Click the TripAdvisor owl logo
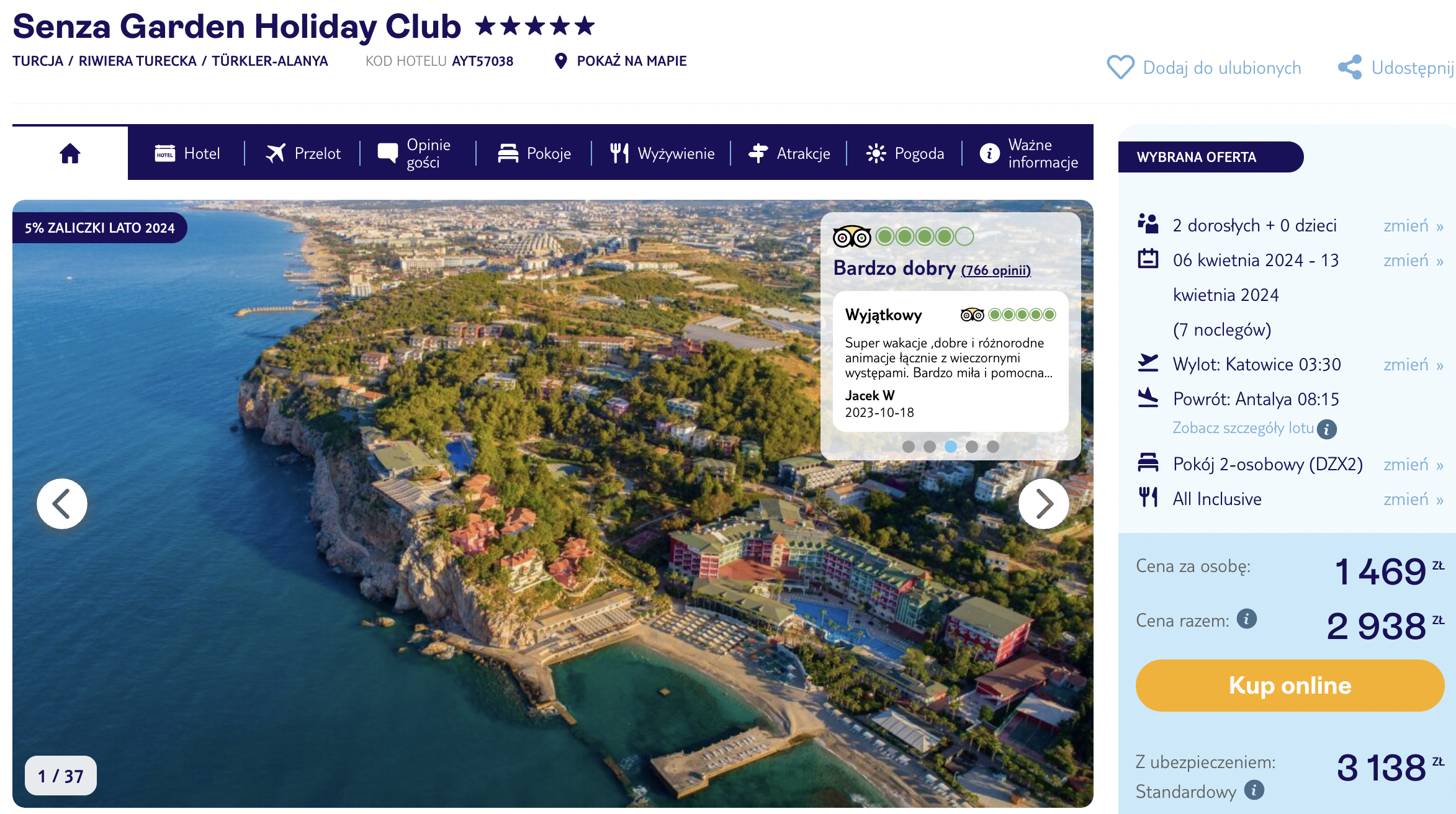This screenshot has height=814, width=1456. (x=852, y=236)
